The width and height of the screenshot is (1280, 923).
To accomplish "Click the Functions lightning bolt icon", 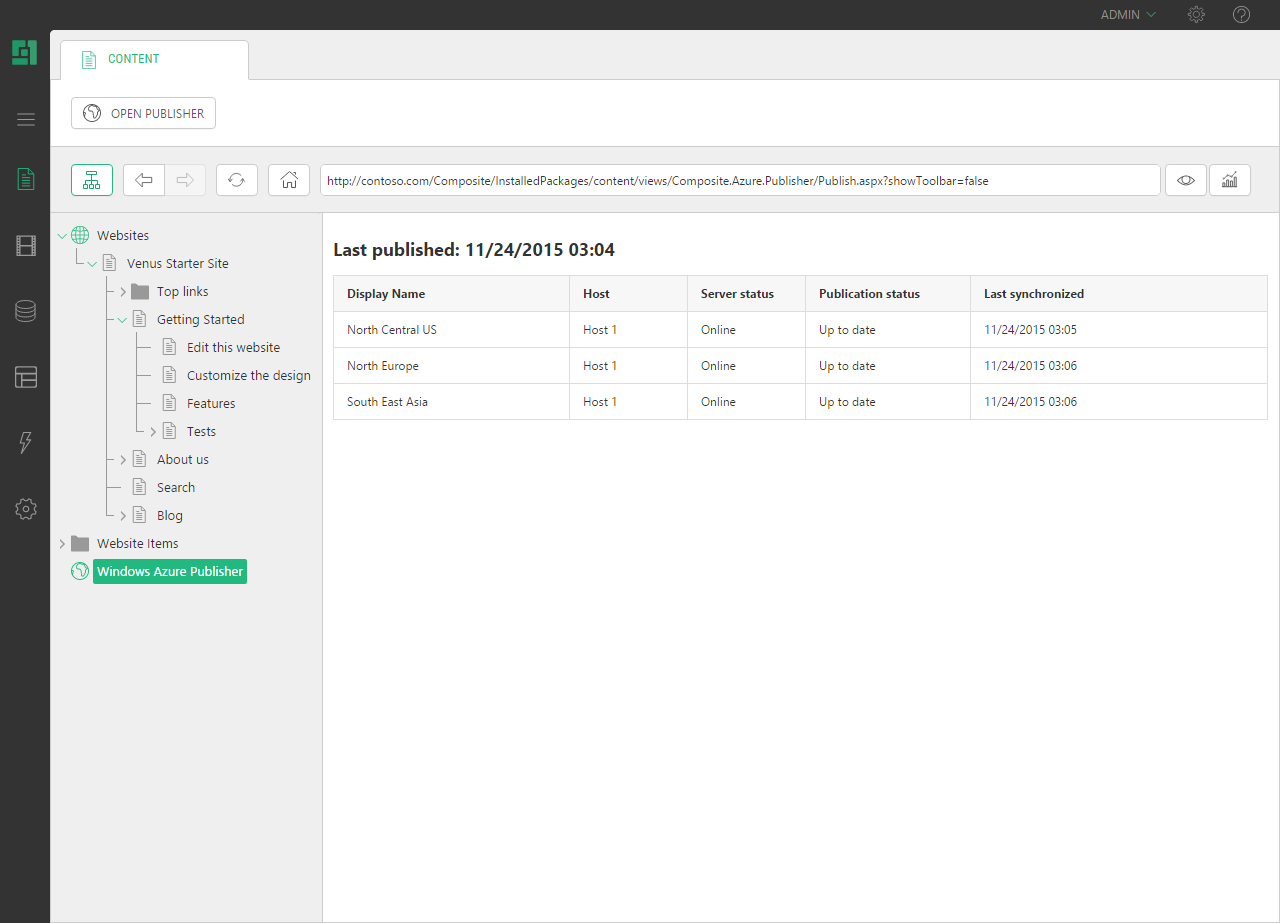I will click(x=25, y=443).
